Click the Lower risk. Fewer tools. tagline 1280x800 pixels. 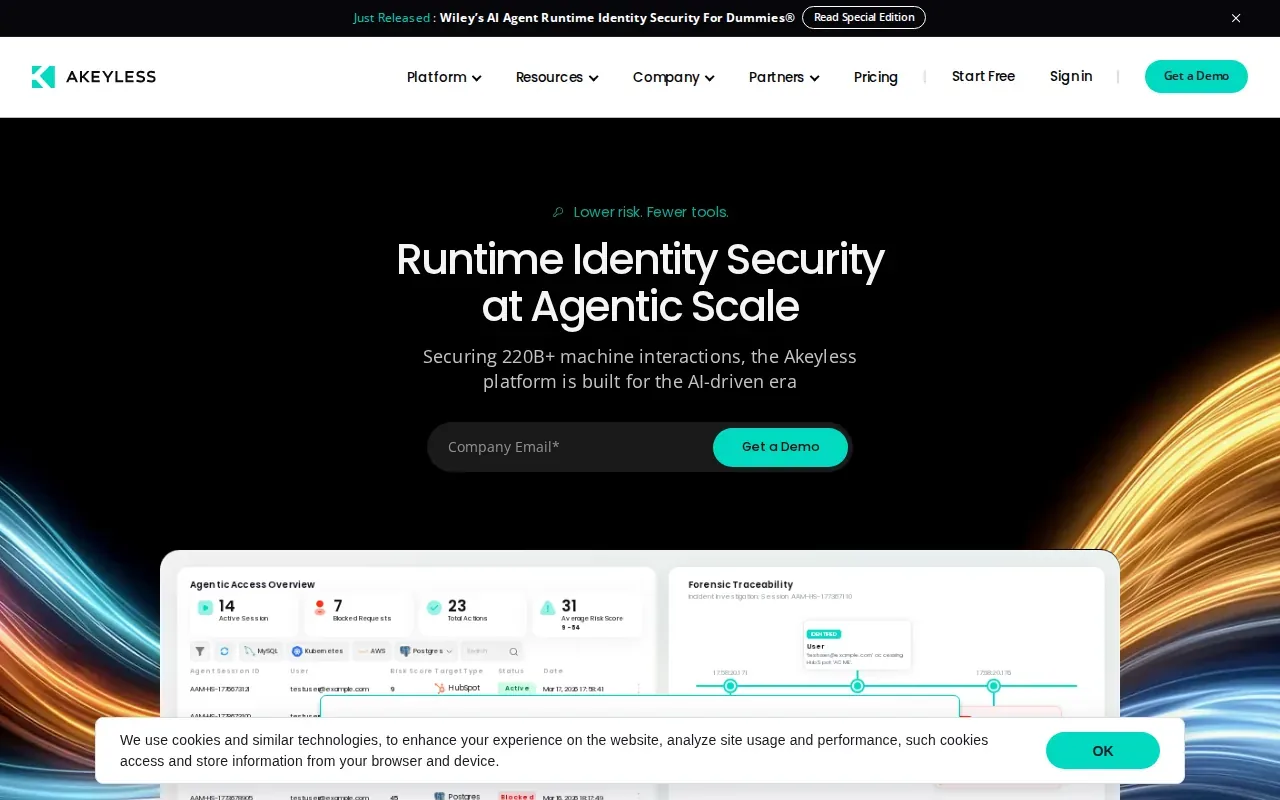click(x=651, y=212)
